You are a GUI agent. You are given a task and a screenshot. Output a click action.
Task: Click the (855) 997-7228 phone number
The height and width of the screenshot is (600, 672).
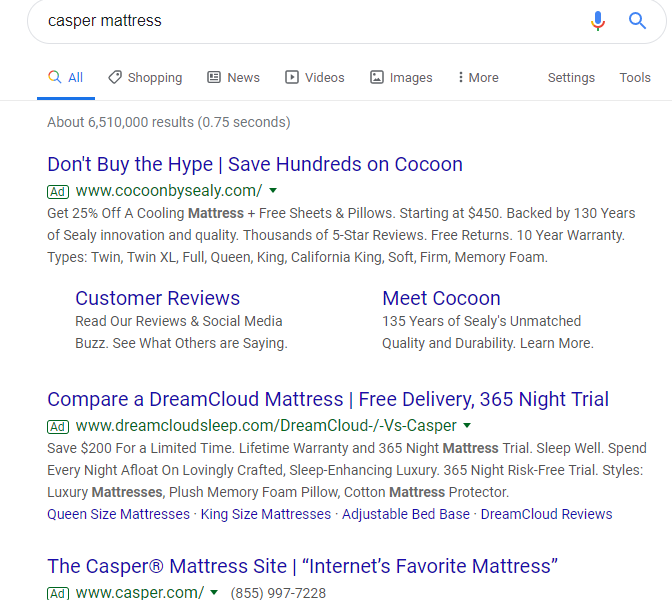278,593
